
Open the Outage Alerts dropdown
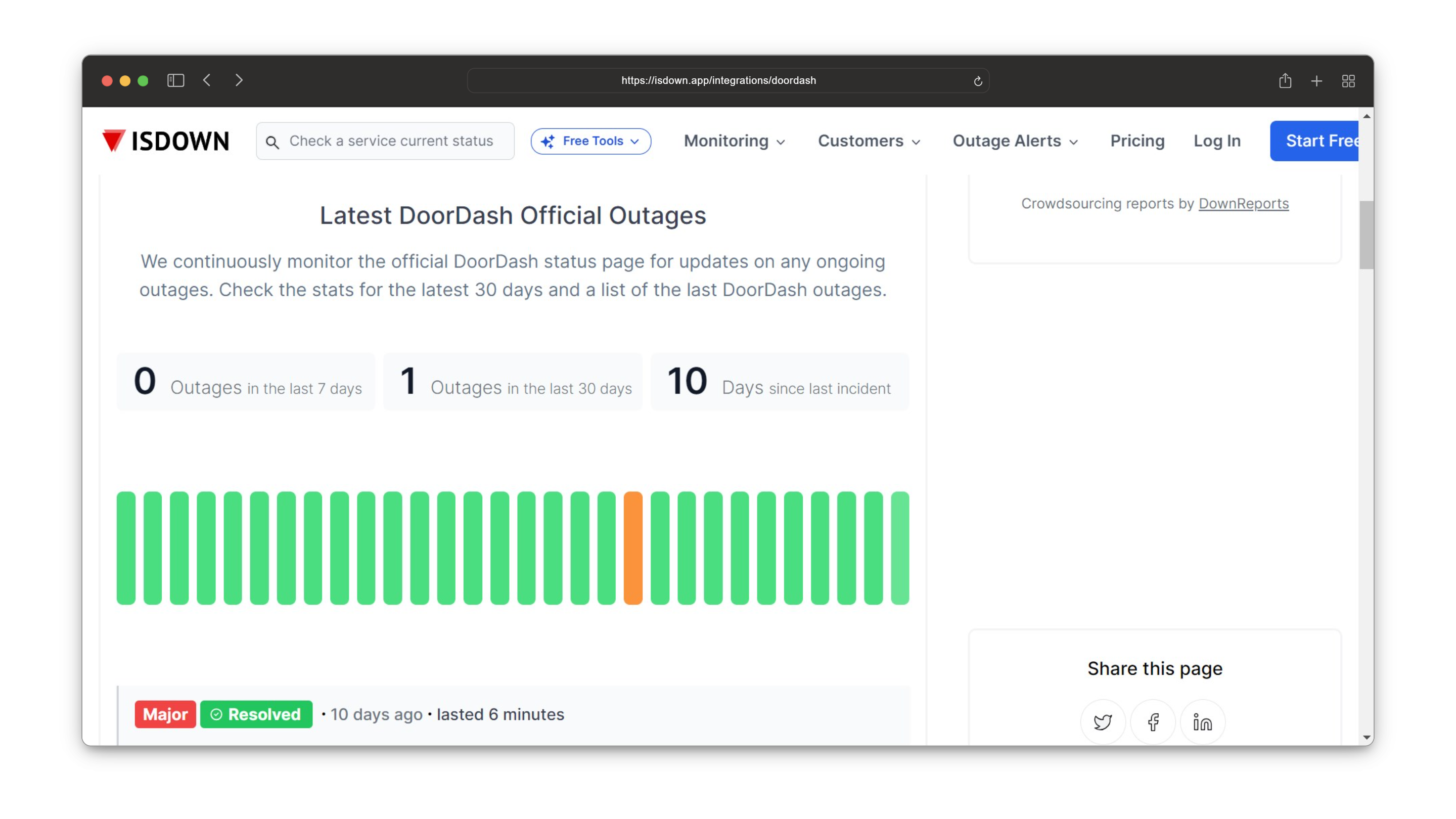(1015, 141)
